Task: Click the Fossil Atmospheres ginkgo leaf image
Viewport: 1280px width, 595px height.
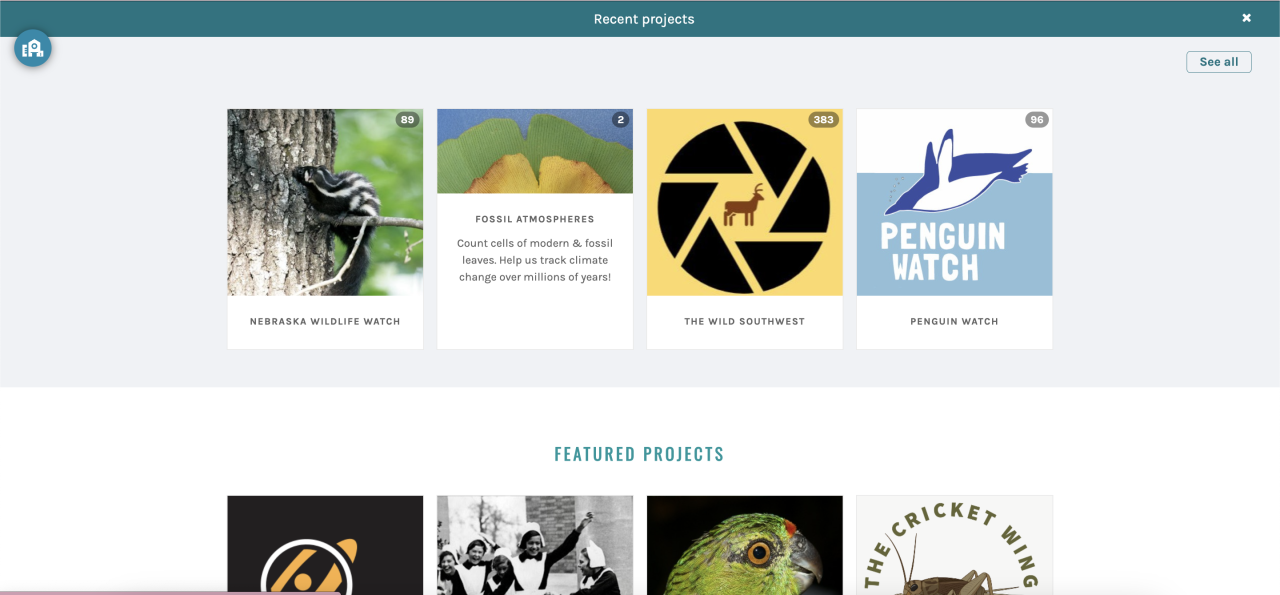Action: 535,151
